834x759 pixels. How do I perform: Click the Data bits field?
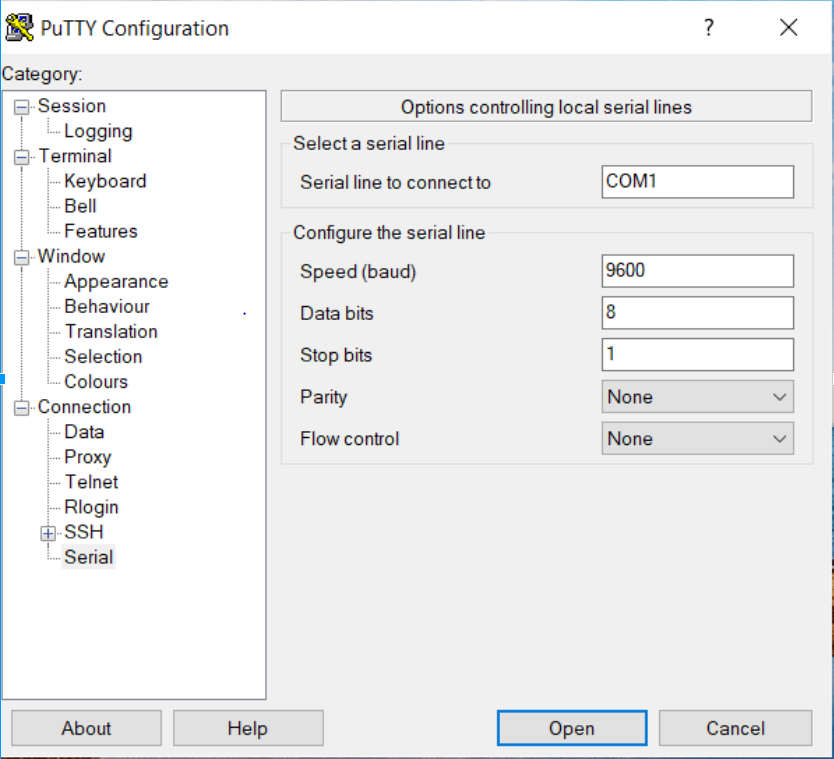(697, 313)
